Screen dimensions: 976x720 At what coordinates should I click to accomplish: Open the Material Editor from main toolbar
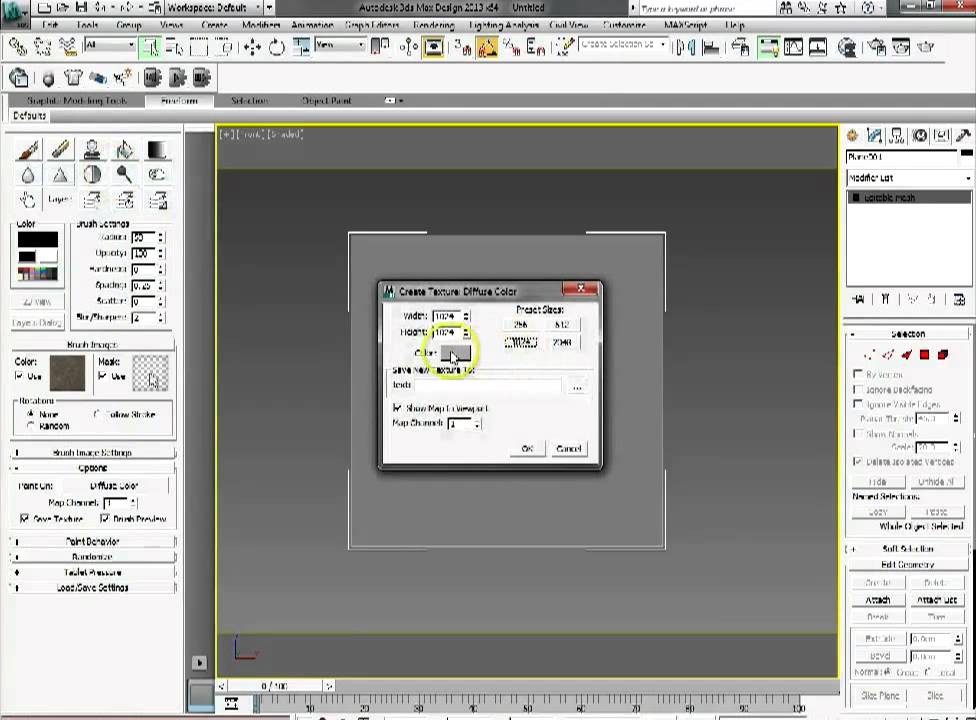pos(846,47)
